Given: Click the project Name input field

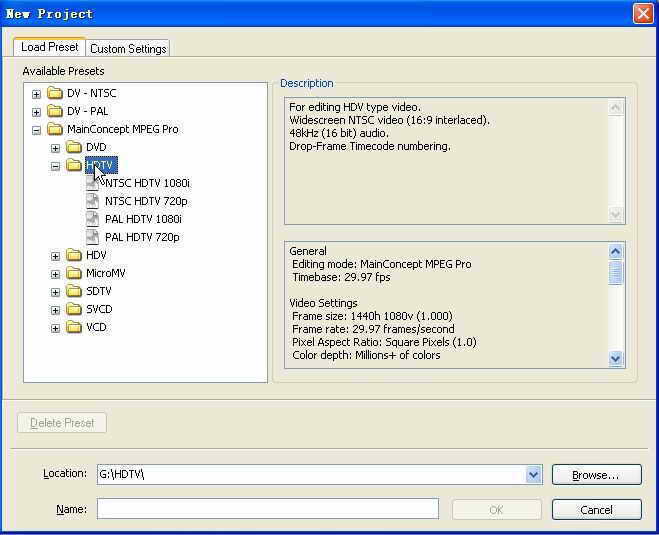Looking at the screenshot, I should pos(267,509).
